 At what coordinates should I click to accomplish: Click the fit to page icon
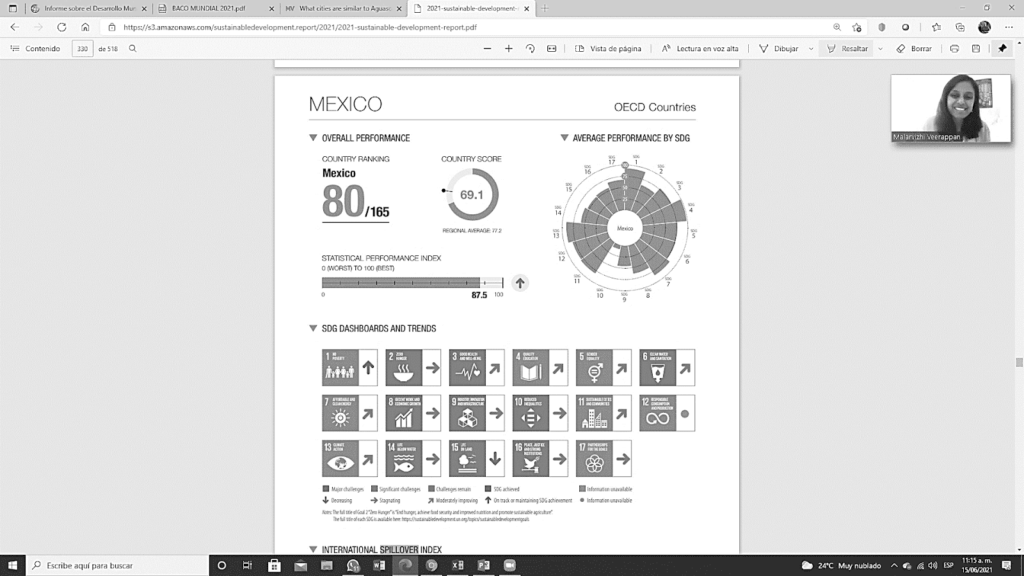coord(551,48)
